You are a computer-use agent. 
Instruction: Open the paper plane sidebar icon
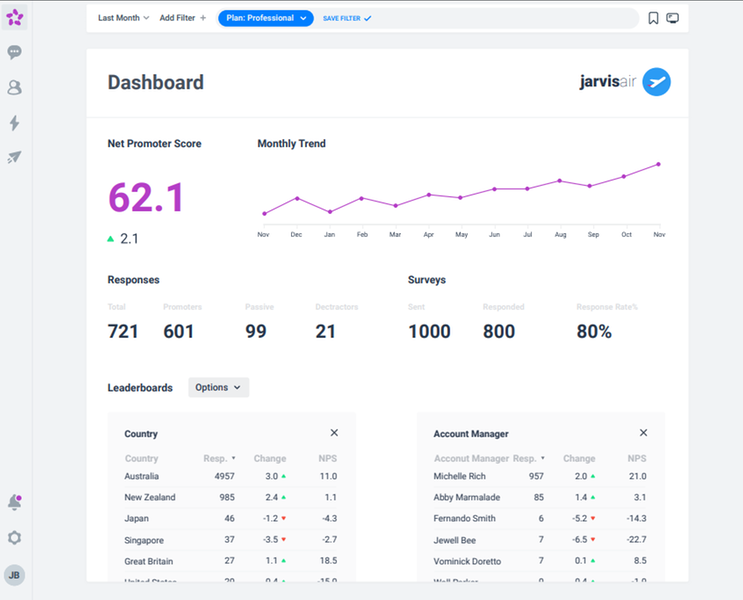tap(15, 157)
